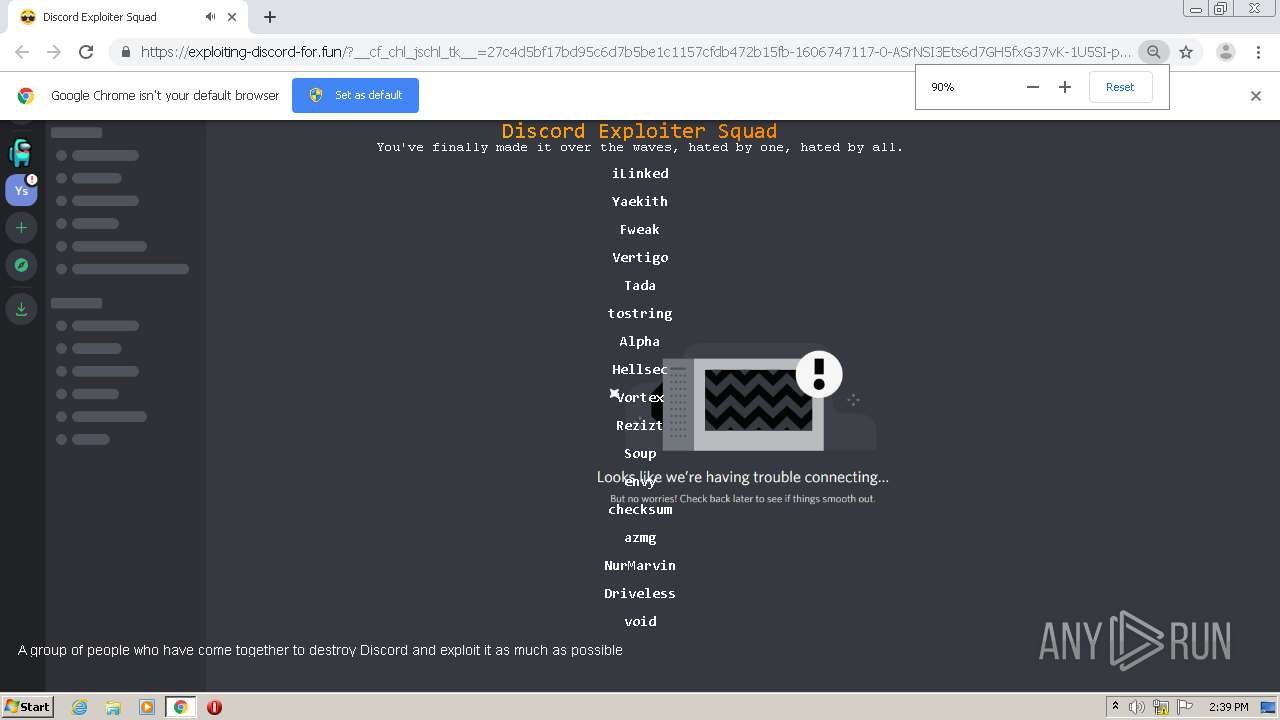This screenshot has height=720, width=1280.
Task: Reset zoom to default
Action: pyautogui.click(x=1120, y=87)
